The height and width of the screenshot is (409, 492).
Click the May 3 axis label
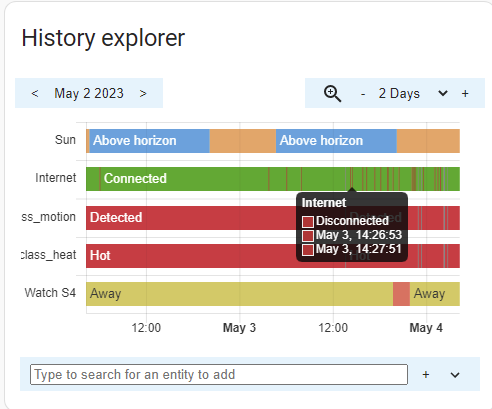(x=239, y=328)
